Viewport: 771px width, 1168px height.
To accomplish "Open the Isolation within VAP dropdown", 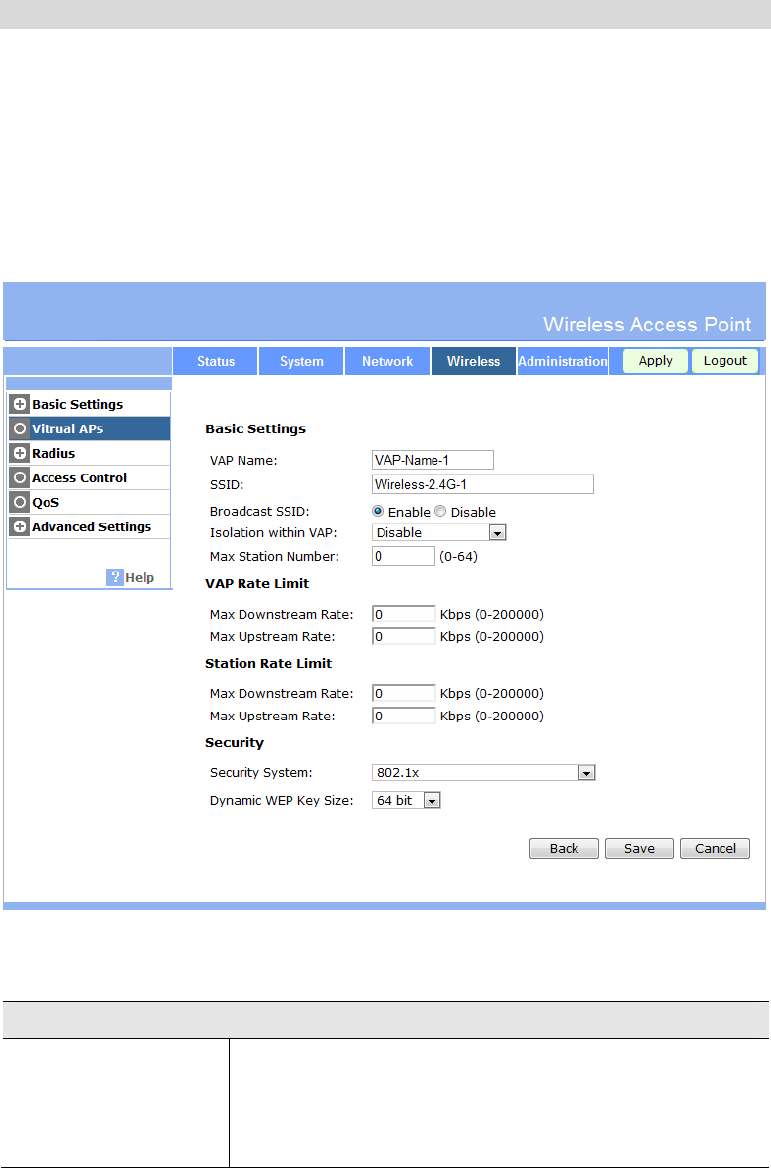I will click(439, 533).
